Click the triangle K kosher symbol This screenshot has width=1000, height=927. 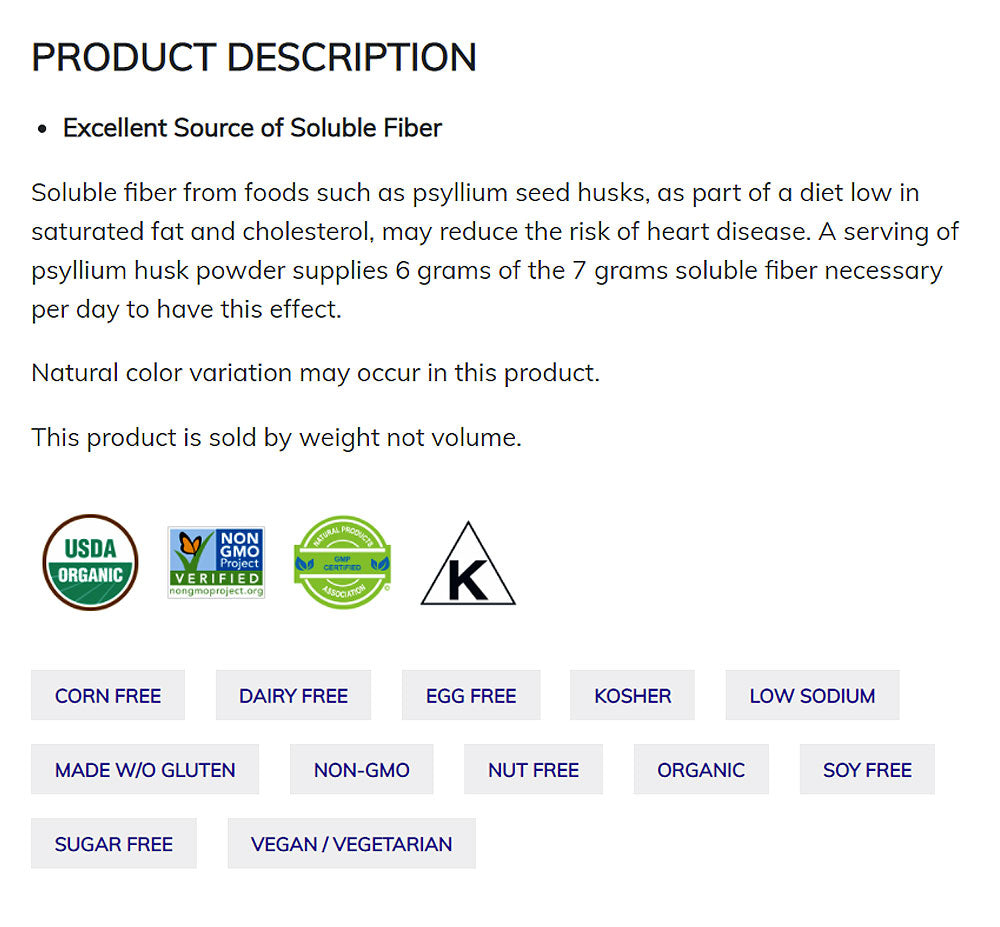[468, 564]
